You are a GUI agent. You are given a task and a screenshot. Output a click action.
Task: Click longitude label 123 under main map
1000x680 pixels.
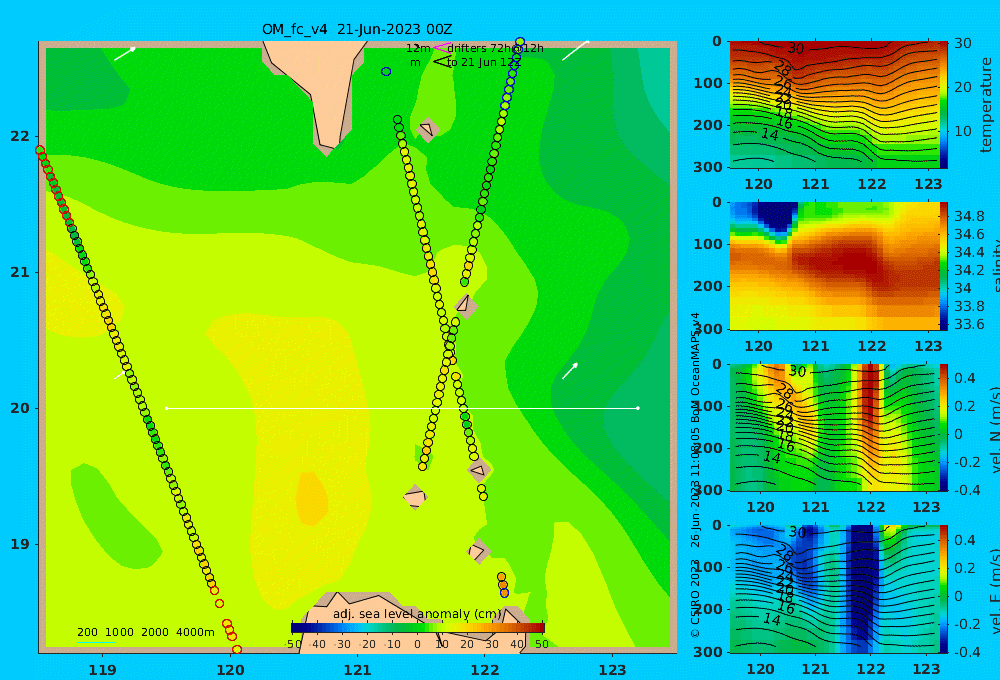[x=613, y=670]
